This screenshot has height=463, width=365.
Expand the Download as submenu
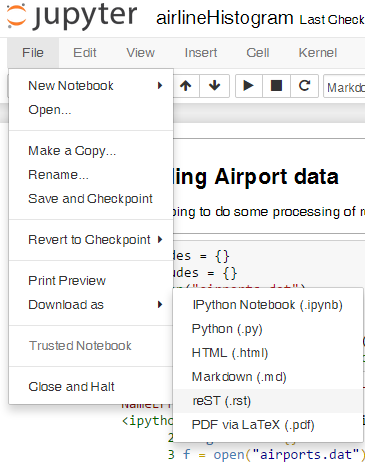click(91, 305)
